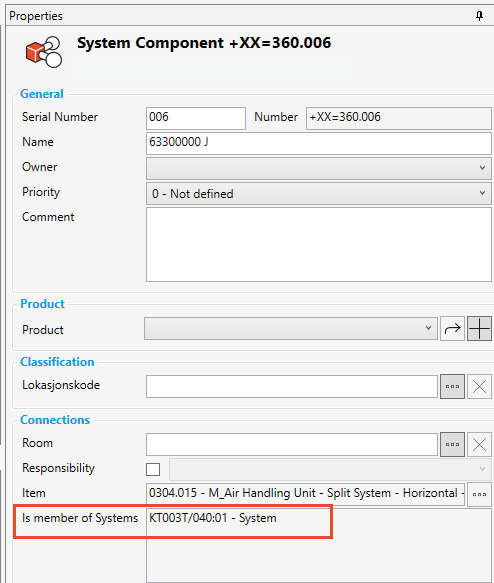Click the Lokasjonskode text field
This screenshot has height=583, width=494.
coord(292,386)
